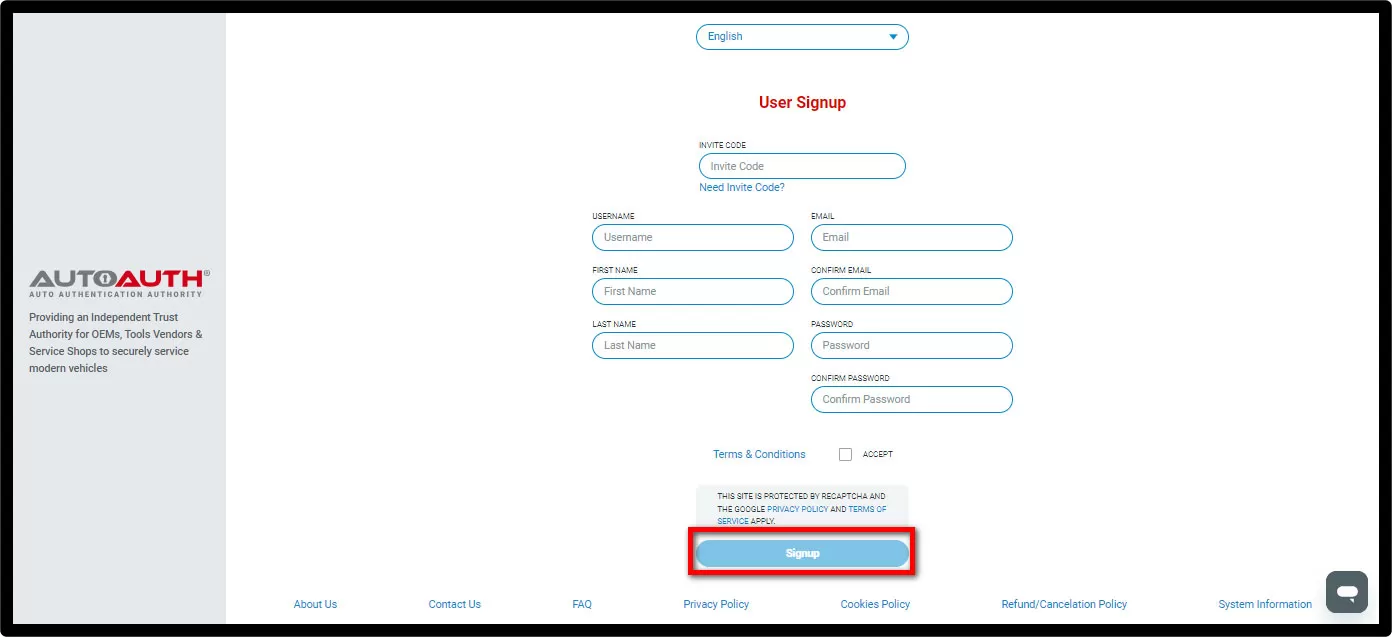
Task: Click the language dropdown arrow
Action: [x=891, y=36]
